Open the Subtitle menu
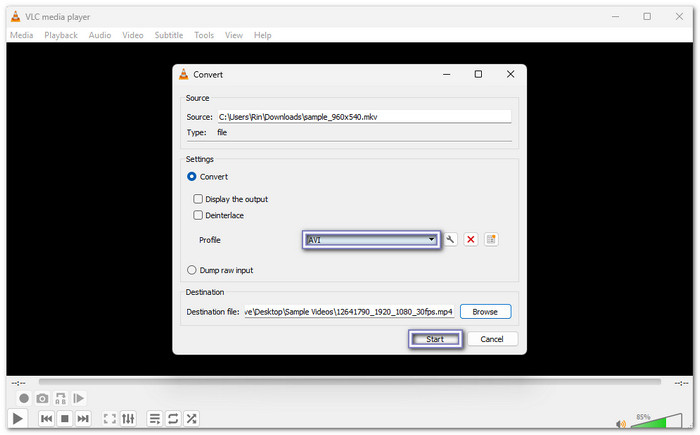Screen dimensions: 700x435 point(169,35)
